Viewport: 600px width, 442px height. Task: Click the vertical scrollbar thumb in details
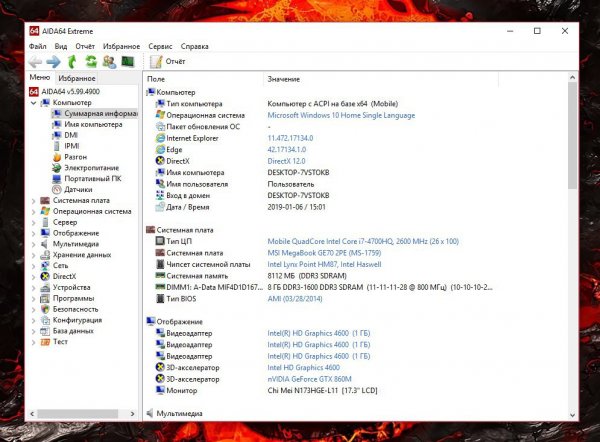(x=572, y=136)
